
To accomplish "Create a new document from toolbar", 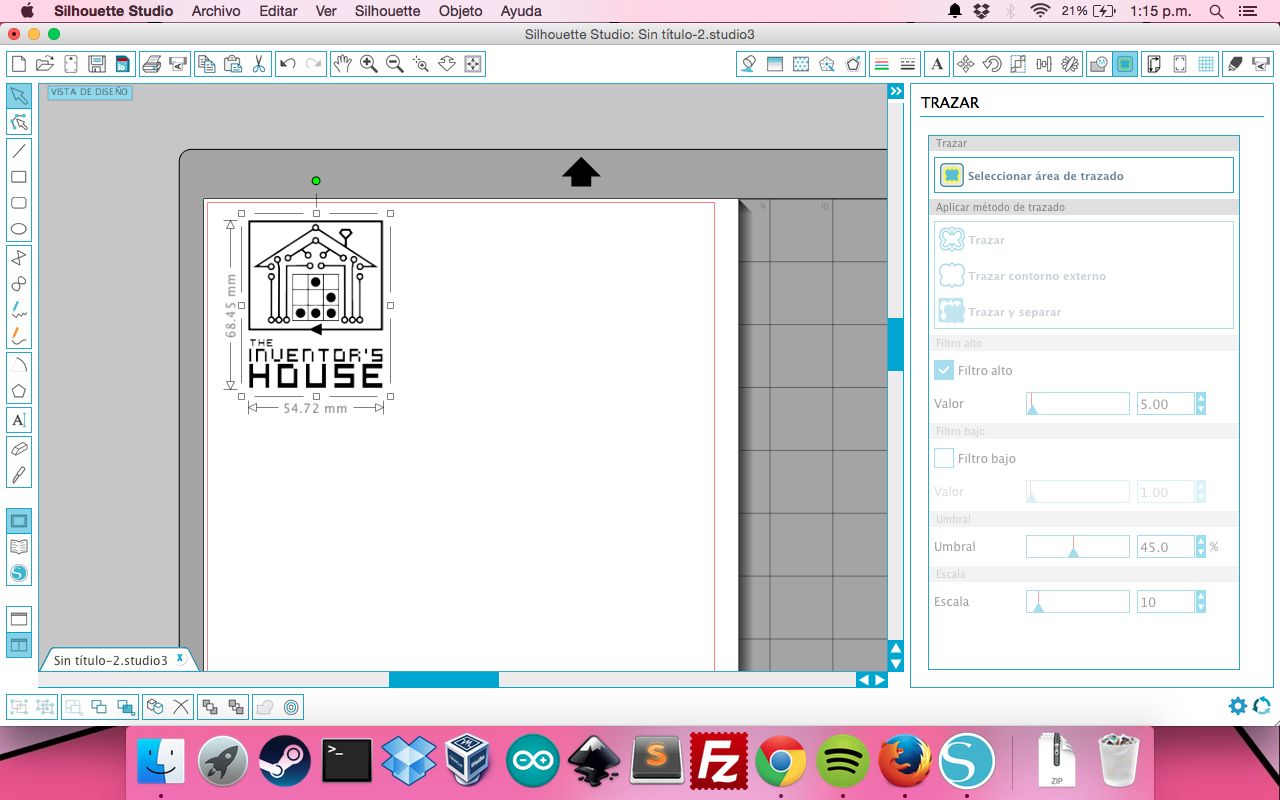I will 18,64.
